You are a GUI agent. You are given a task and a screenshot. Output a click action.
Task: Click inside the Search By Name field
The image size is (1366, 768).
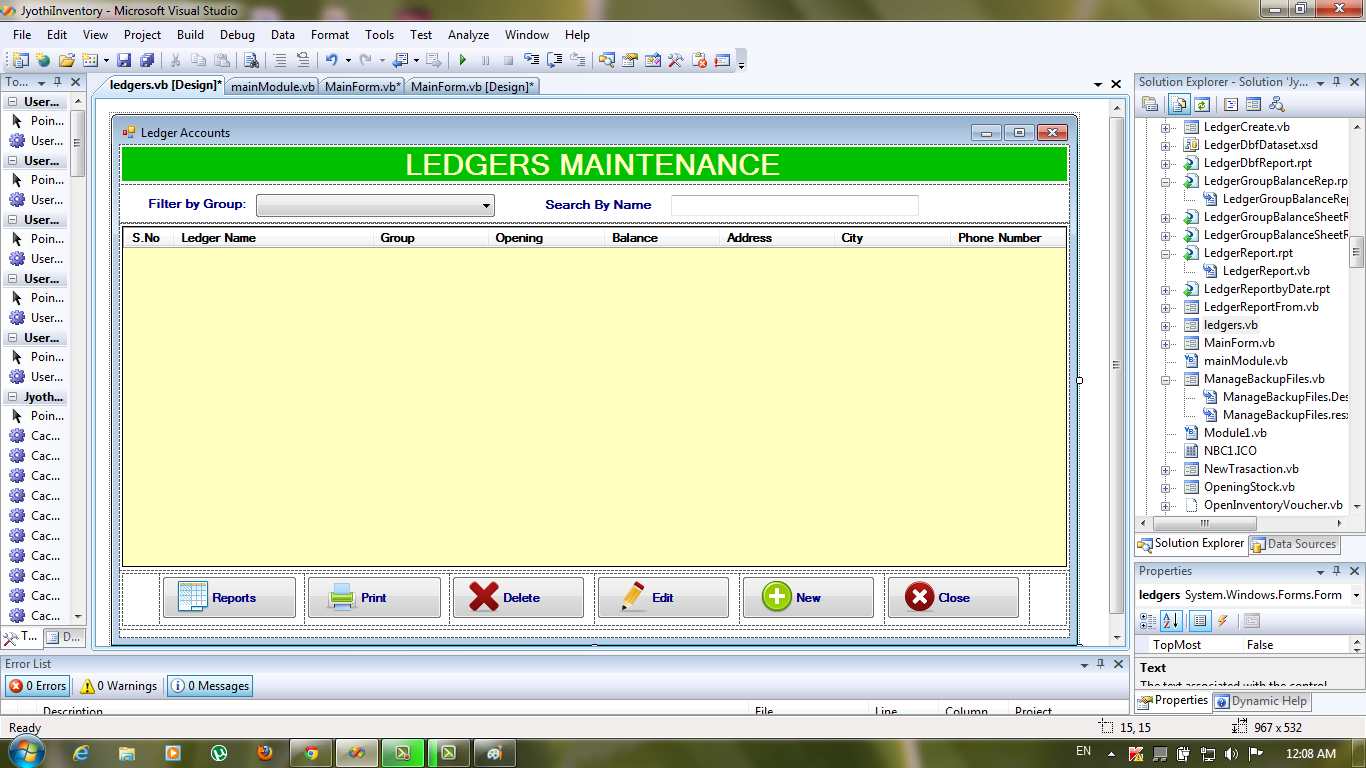point(795,205)
